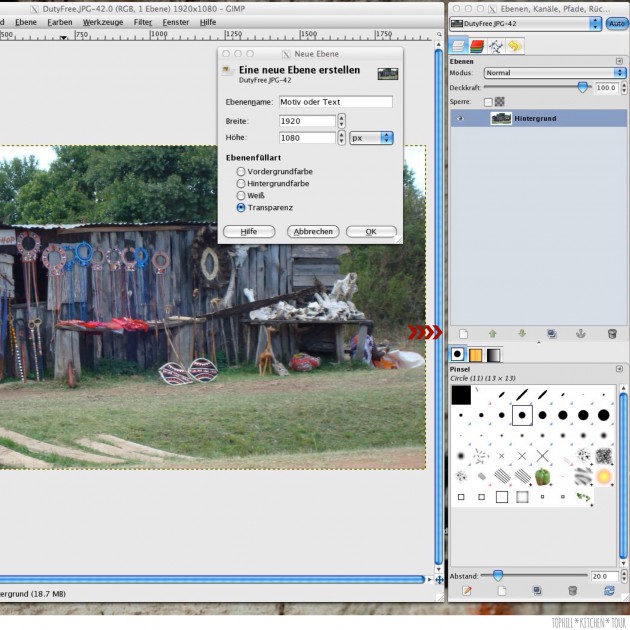Open the gradients tab icon
The image size is (630, 630).
(493, 355)
